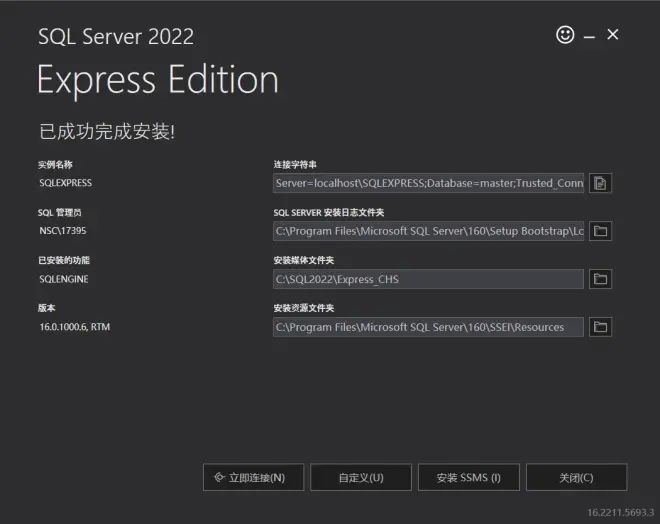Click the installer build number 16.2211.5693.3
Image resolution: width=660 pixels, height=524 pixels.
pyautogui.click(x=621, y=513)
